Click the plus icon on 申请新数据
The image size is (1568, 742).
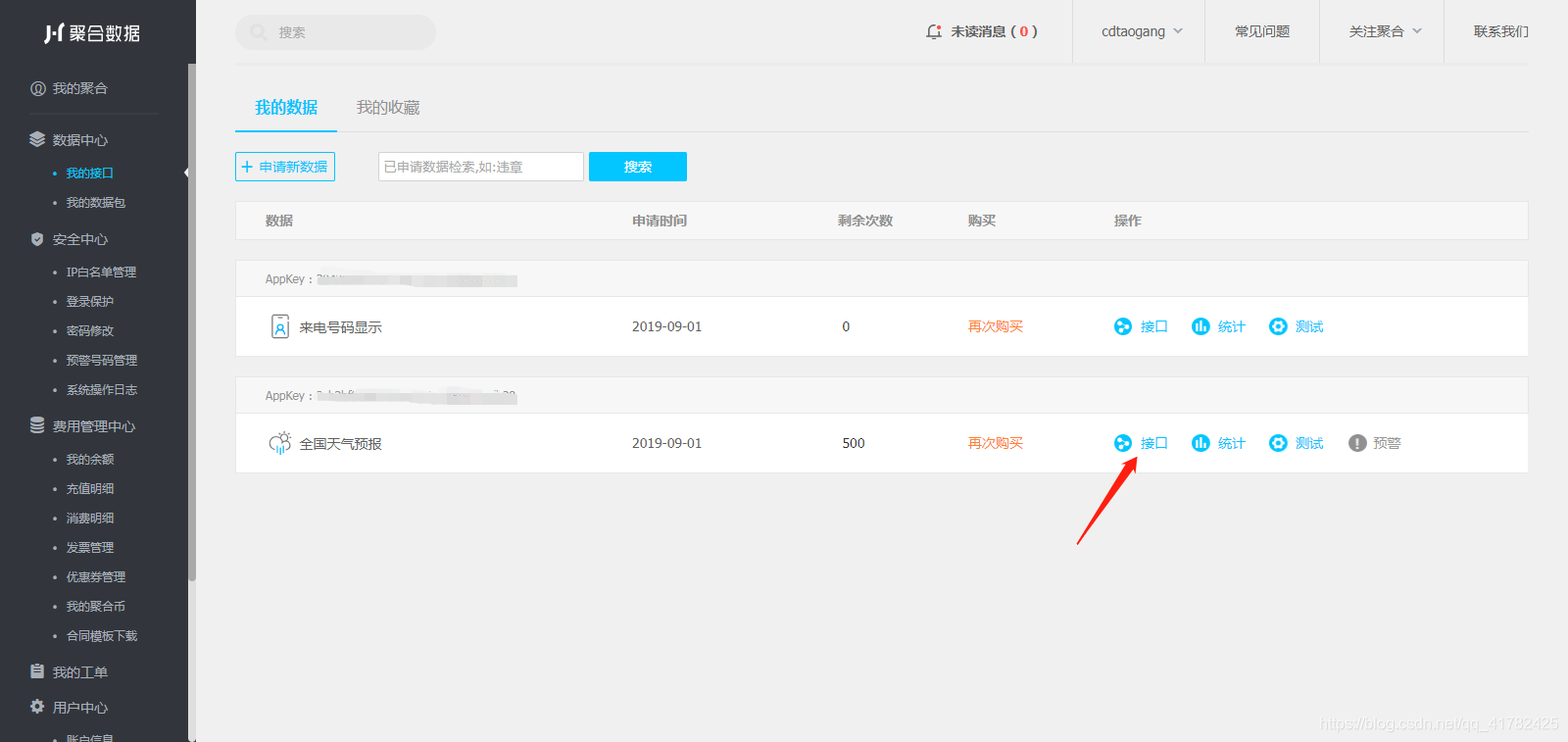click(247, 167)
